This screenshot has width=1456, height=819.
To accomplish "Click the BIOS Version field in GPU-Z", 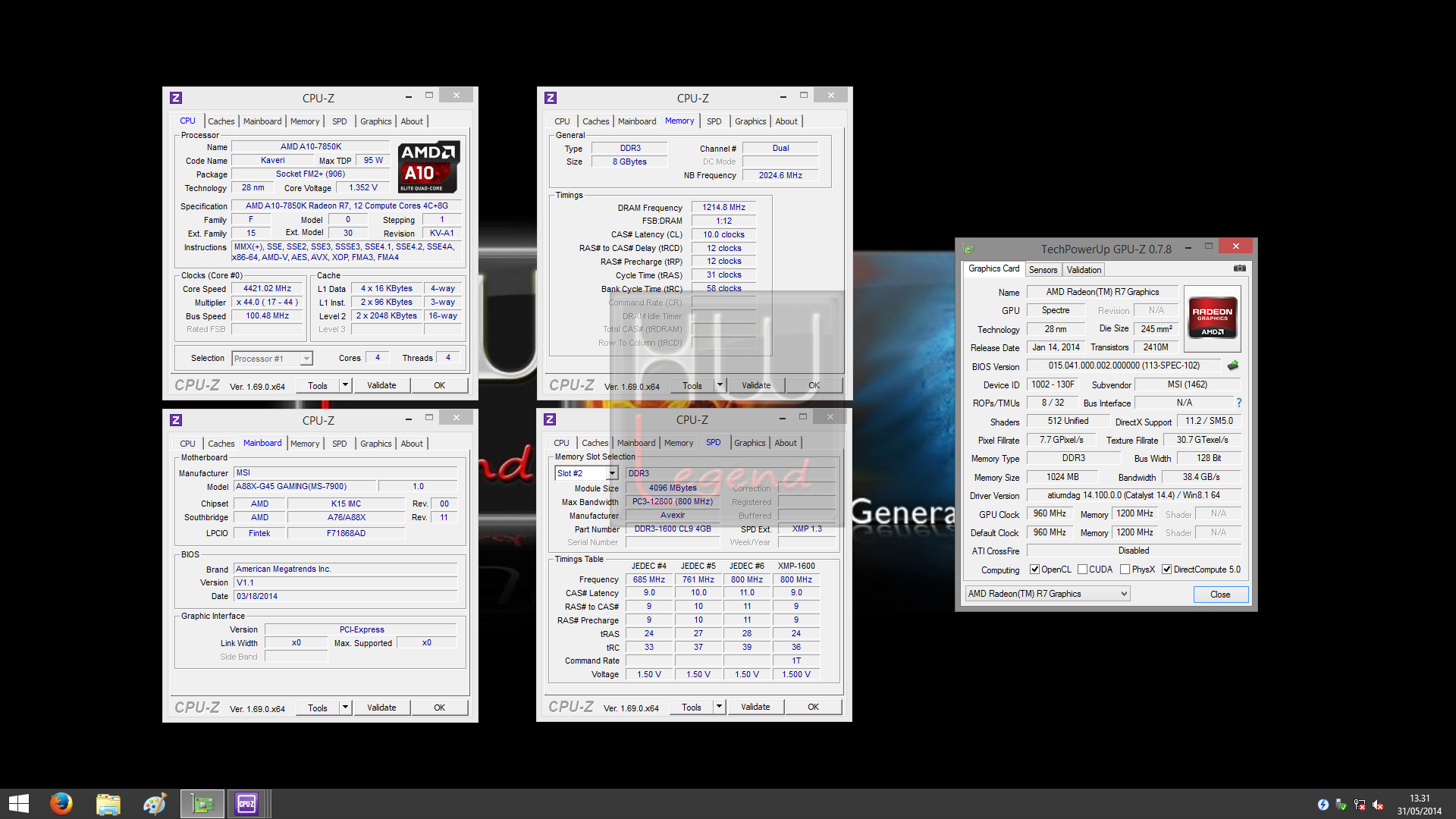I will [x=1124, y=366].
